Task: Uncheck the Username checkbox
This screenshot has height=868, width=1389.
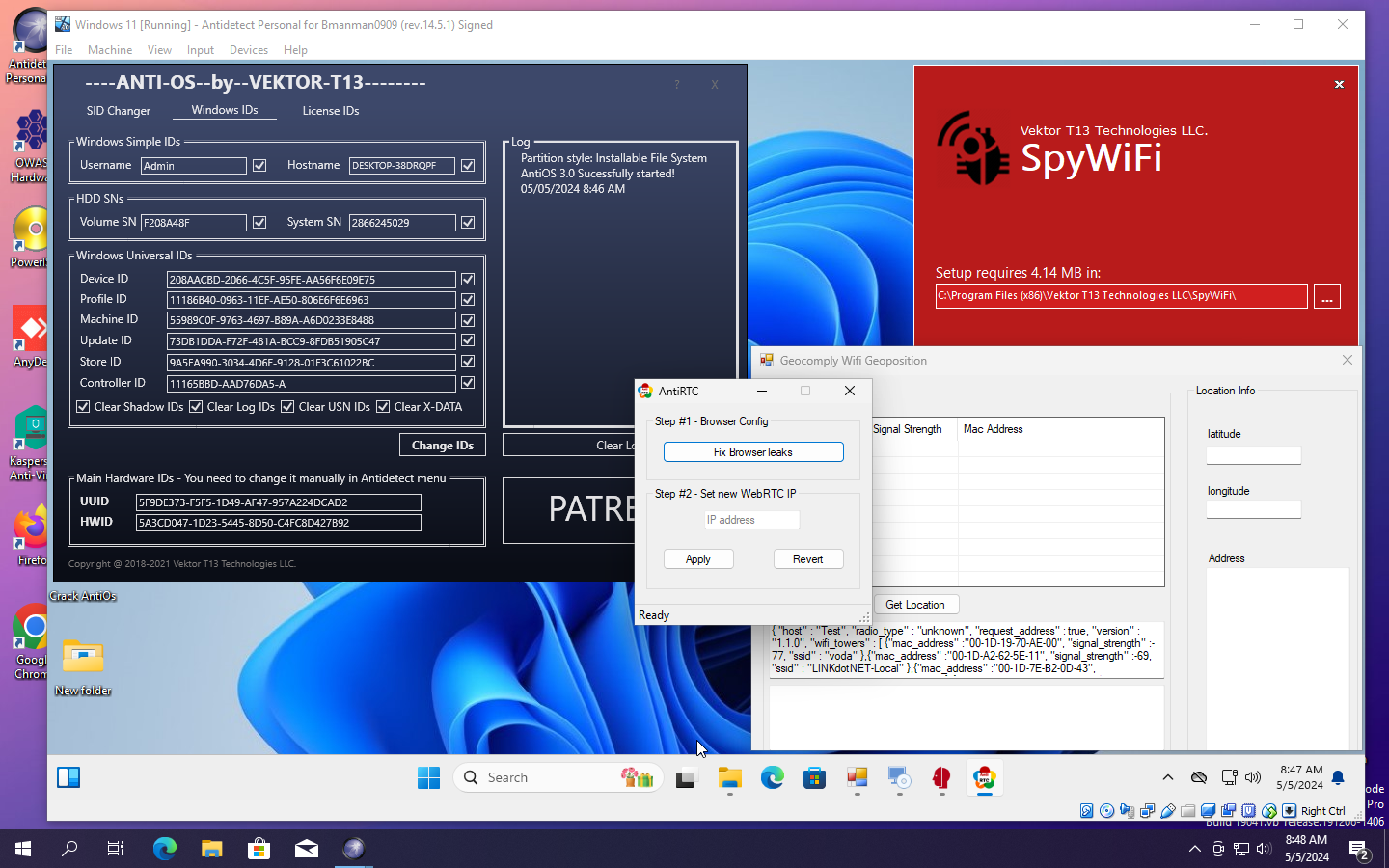Action: pos(259,166)
